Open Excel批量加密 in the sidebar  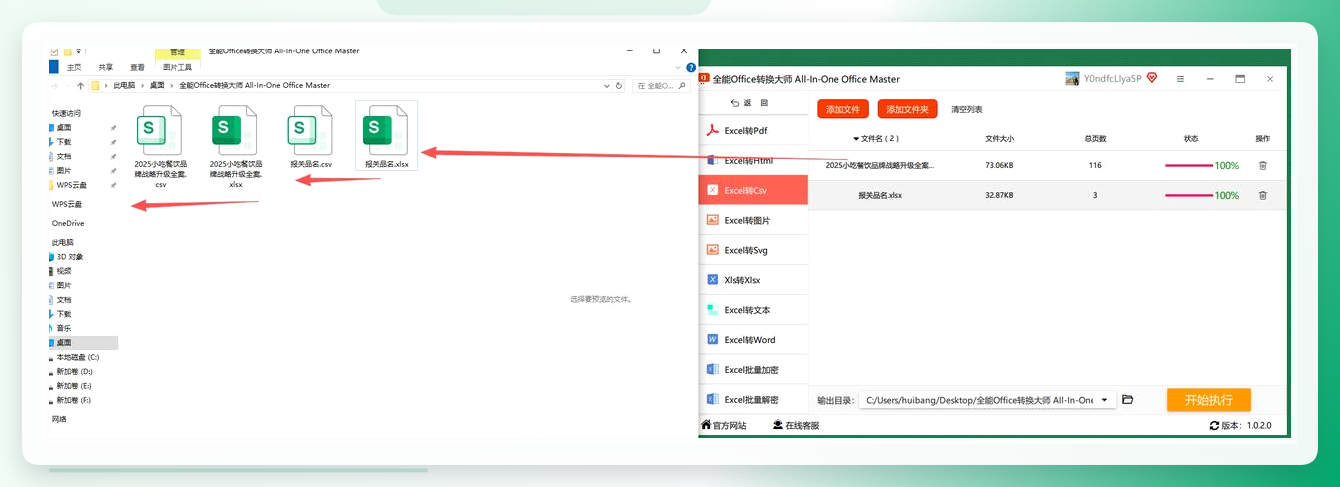pyautogui.click(x=752, y=370)
